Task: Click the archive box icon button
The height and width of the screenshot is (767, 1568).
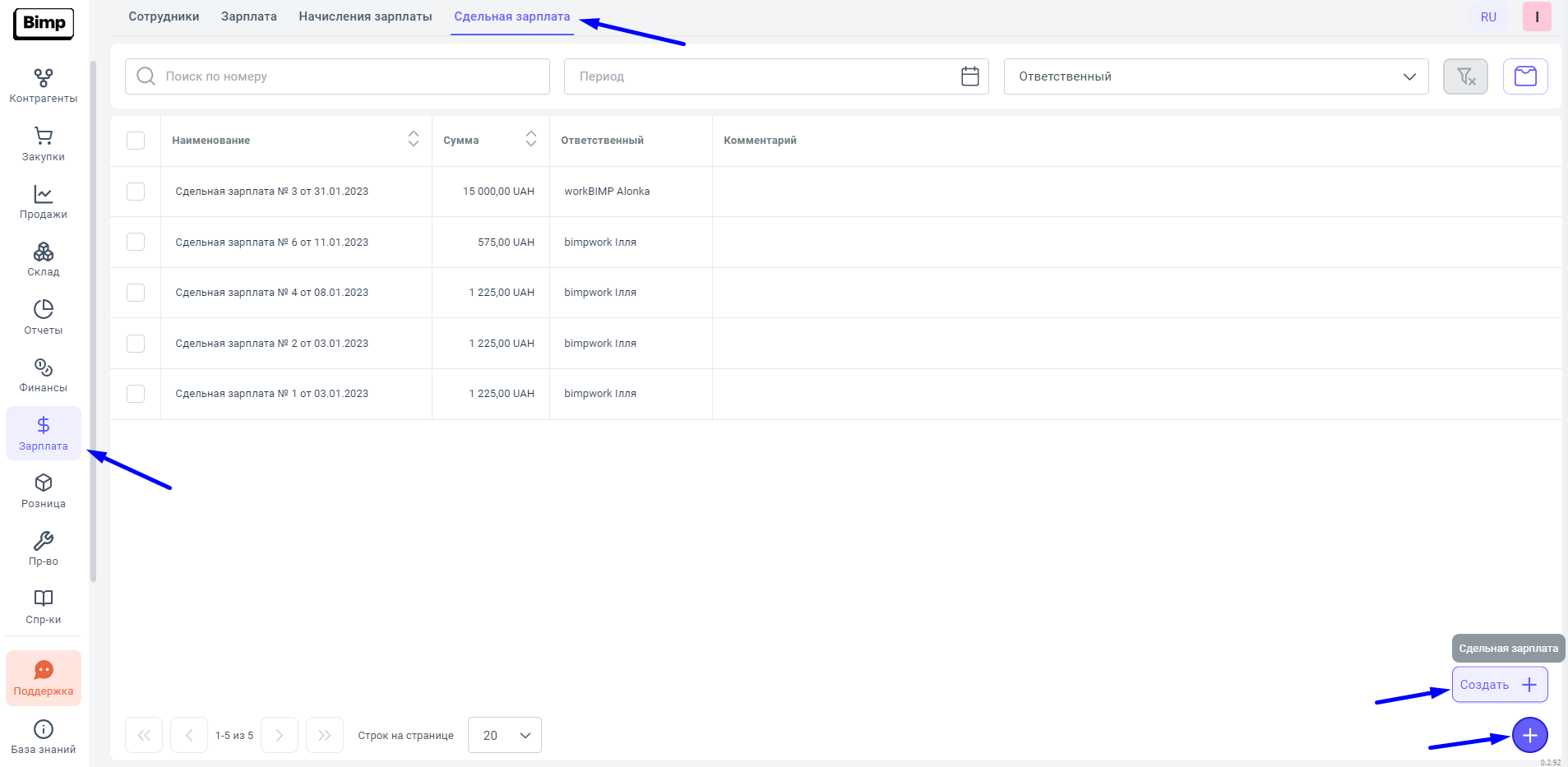Action: tap(1525, 76)
